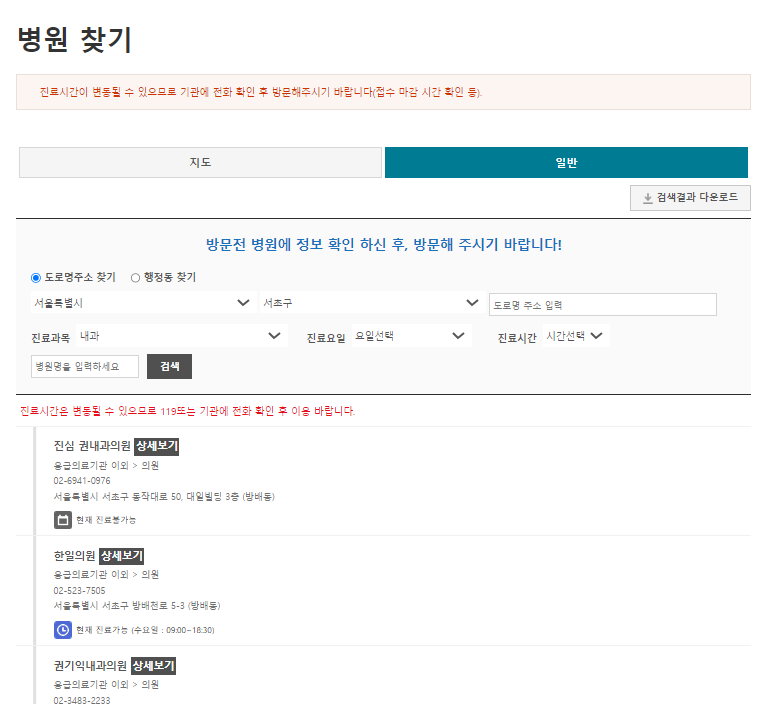Image resolution: width=760 pixels, height=704 pixels.
Task: Switch to the 일반 tab
Action: (x=566, y=162)
